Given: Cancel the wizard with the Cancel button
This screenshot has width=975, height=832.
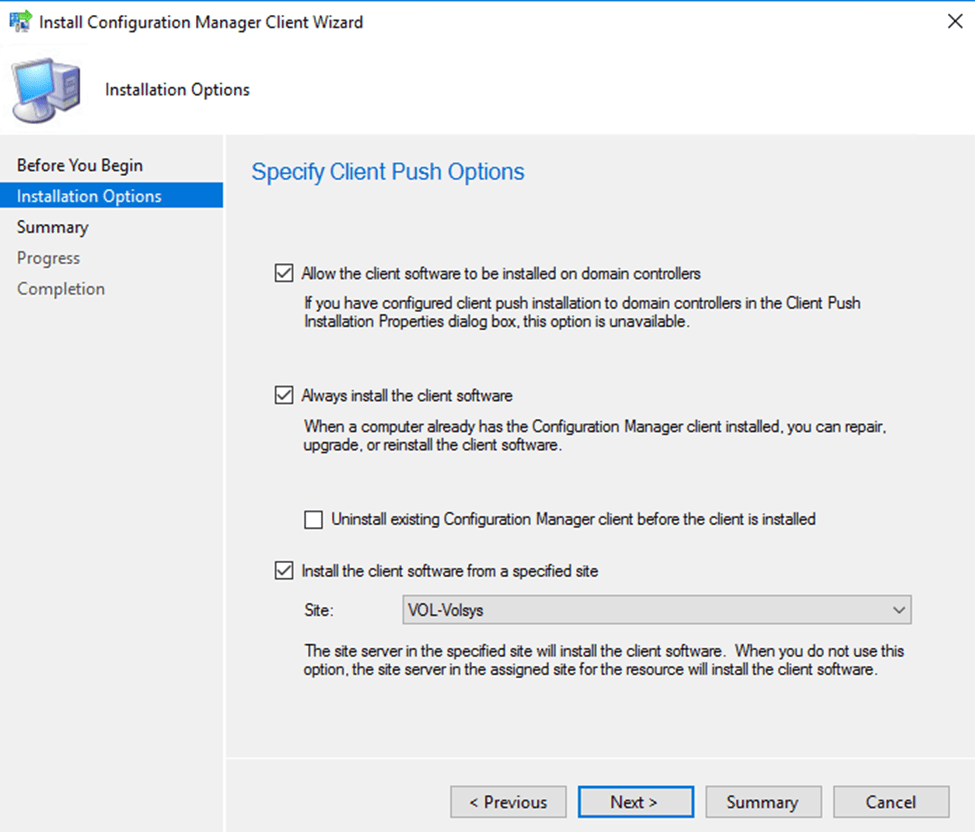Looking at the screenshot, I should point(891,802).
